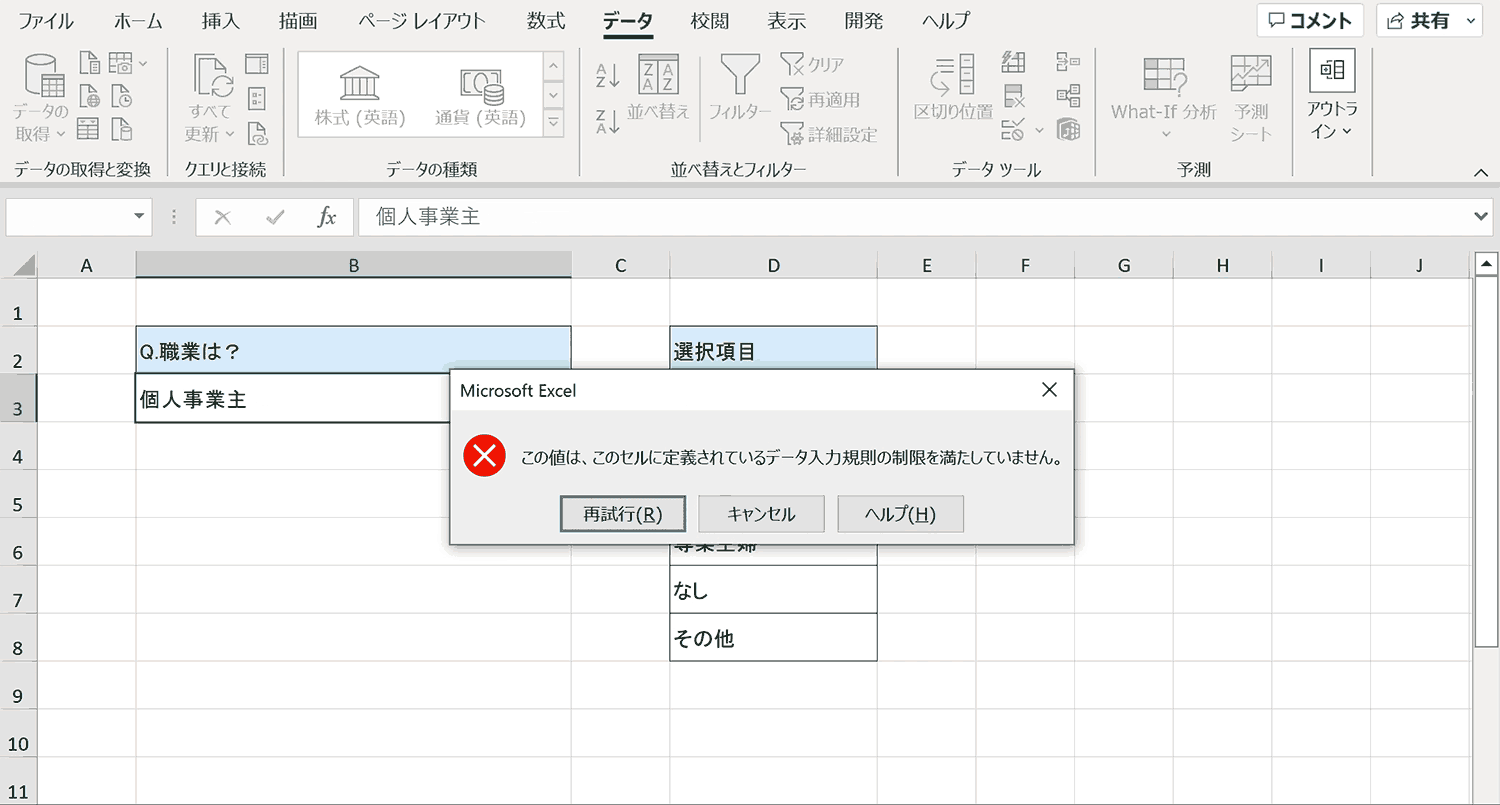The height and width of the screenshot is (805, 1500).
Task: Open the From Picture dropdown arrow
Action: 143,64
